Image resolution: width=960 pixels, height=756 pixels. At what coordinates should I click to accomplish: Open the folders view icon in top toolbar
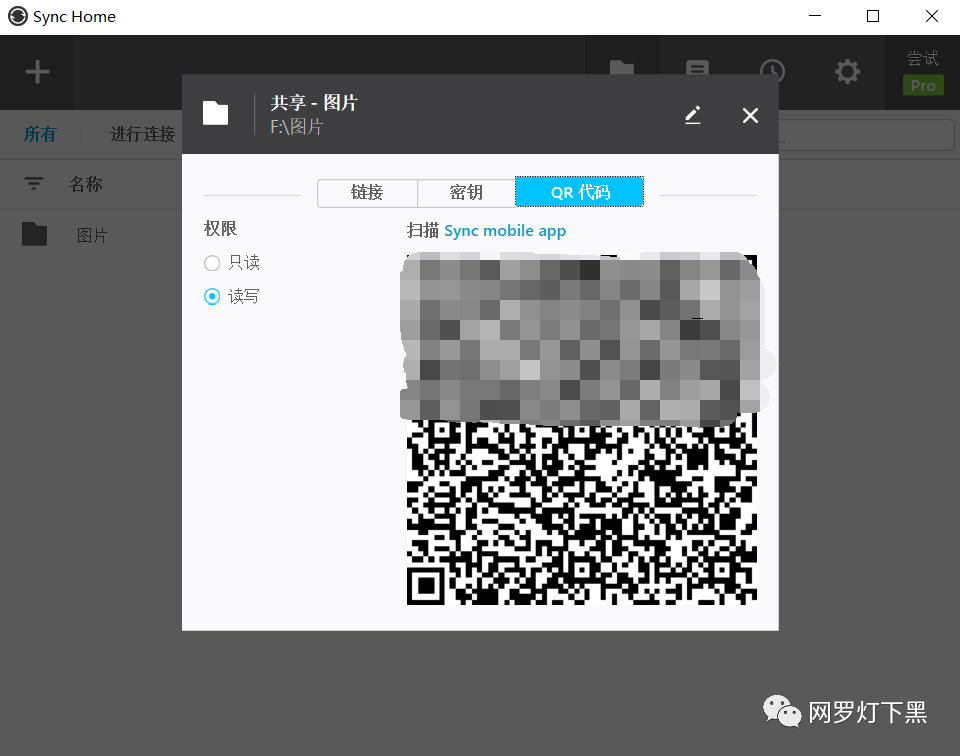(x=621, y=68)
